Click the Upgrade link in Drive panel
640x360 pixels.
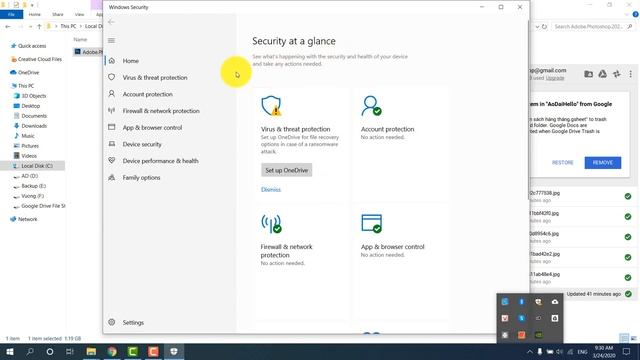[x=555, y=78]
